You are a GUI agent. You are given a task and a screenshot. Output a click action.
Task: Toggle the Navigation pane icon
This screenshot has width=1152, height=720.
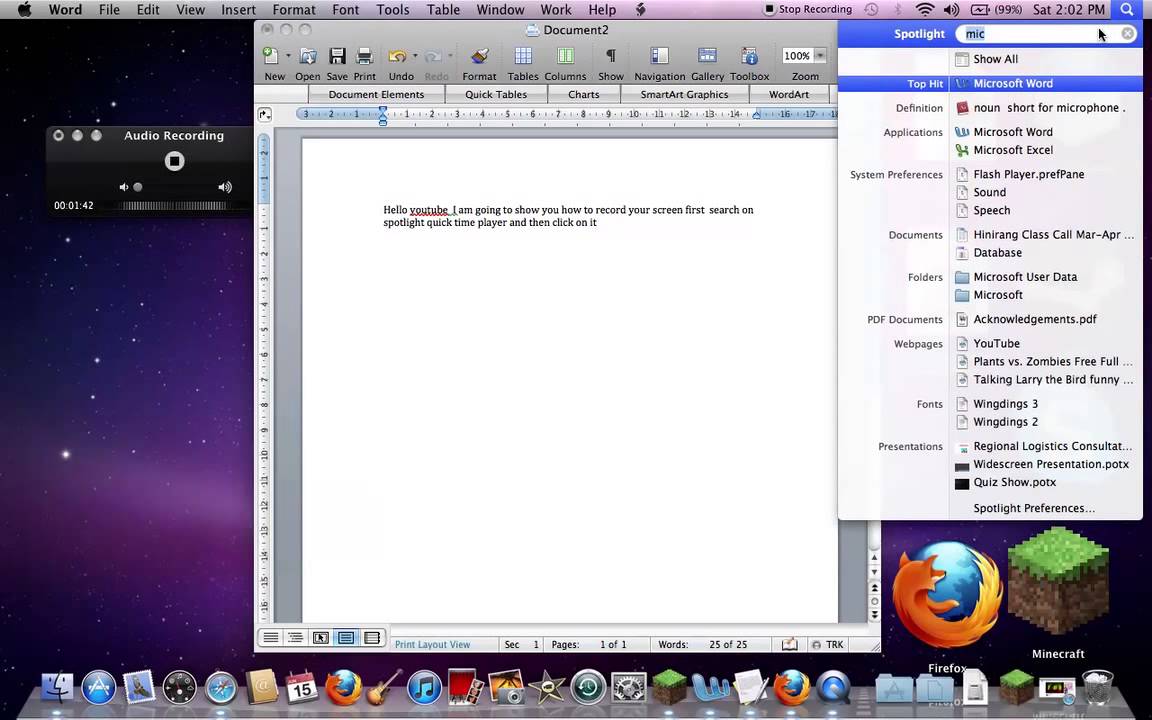660,57
